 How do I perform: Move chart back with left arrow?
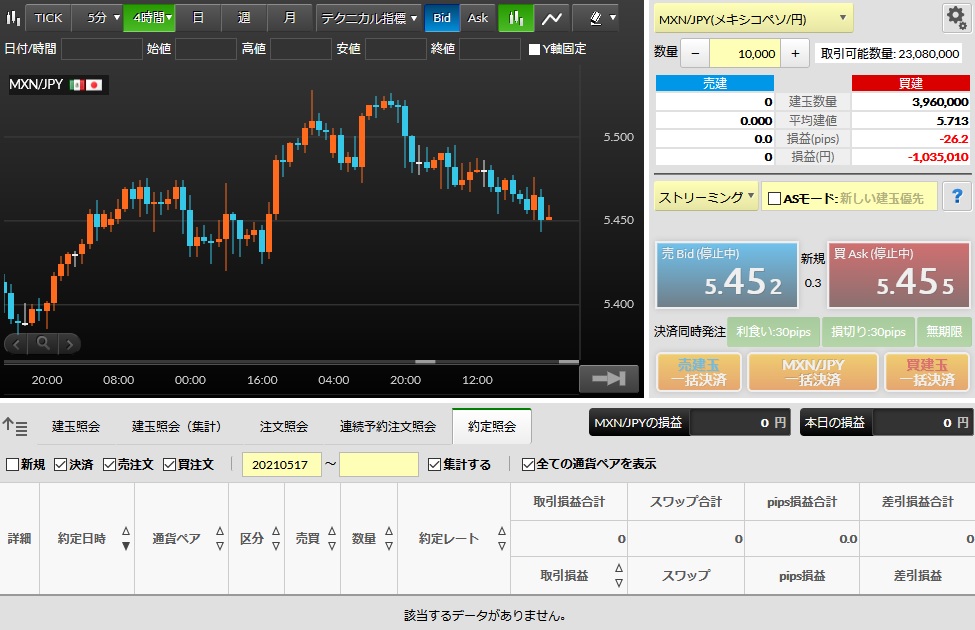pyautogui.click(x=16, y=344)
